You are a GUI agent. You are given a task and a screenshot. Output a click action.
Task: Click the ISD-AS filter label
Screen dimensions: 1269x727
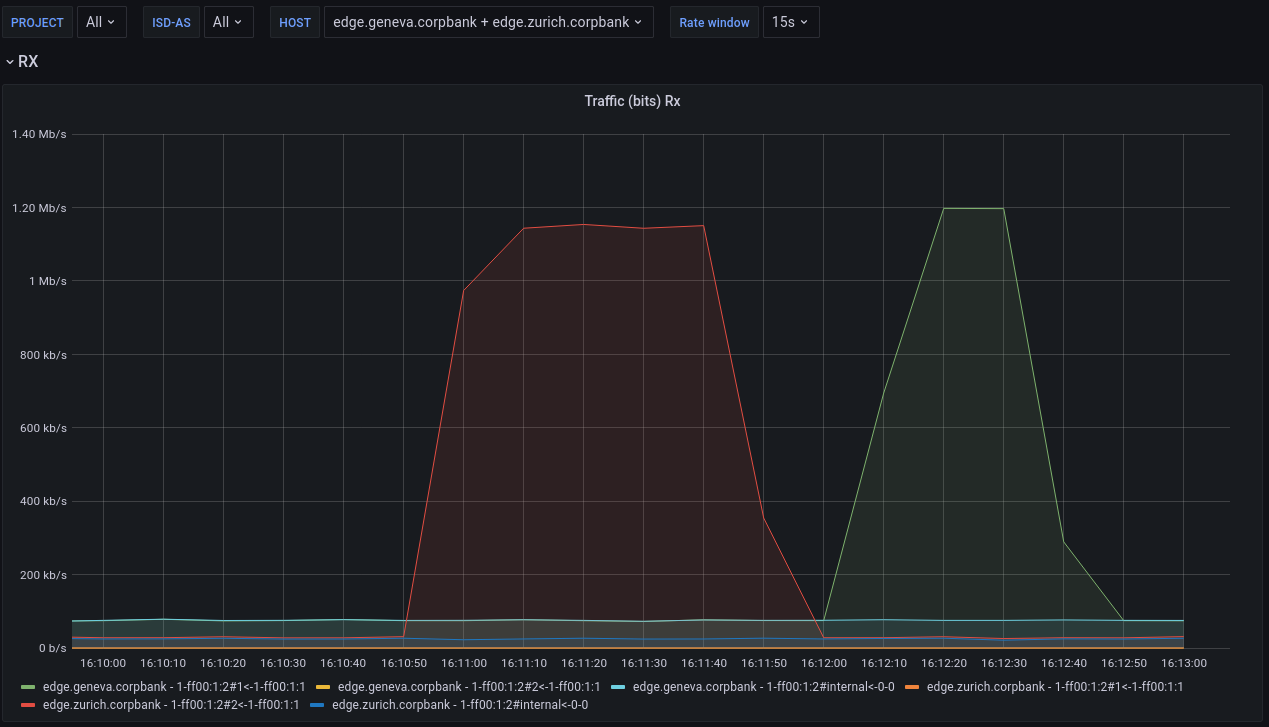click(171, 22)
